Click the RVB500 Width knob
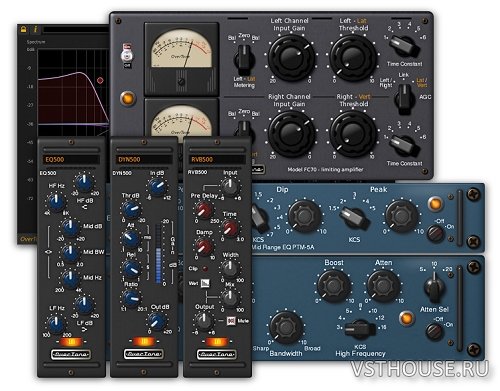The width and height of the screenshot is (500, 391). click(x=230, y=269)
